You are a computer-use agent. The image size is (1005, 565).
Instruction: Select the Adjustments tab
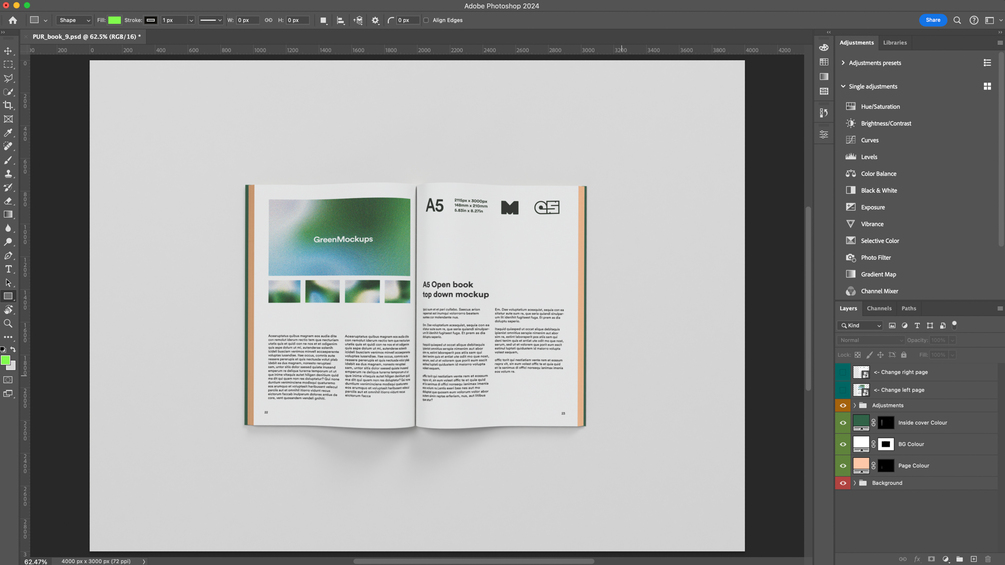tap(857, 43)
